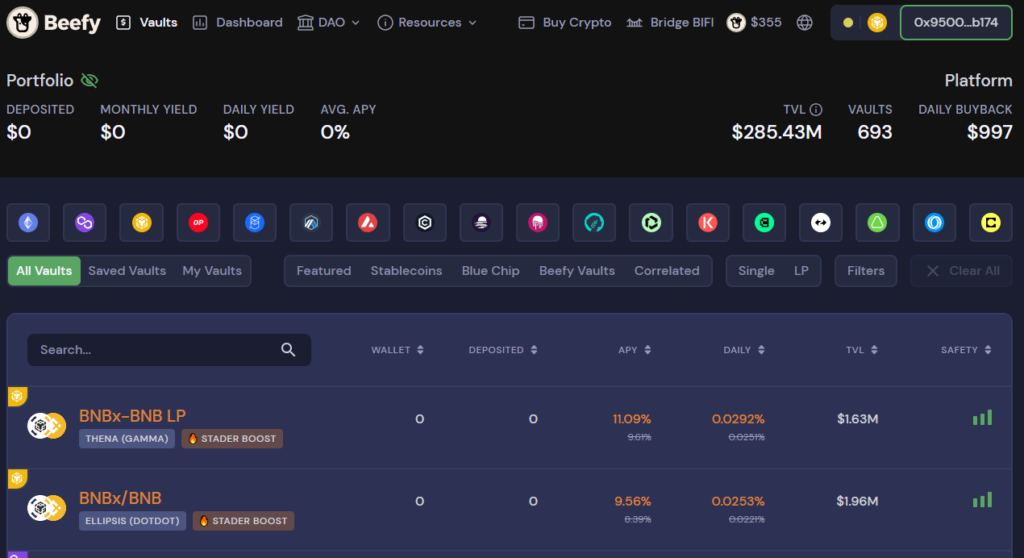The width and height of the screenshot is (1024, 558).
Task: Toggle the Single asset filter
Action: (756, 271)
